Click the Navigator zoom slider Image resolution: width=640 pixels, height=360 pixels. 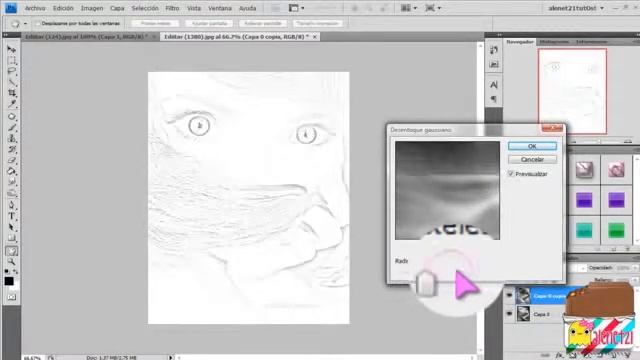[600, 141]
